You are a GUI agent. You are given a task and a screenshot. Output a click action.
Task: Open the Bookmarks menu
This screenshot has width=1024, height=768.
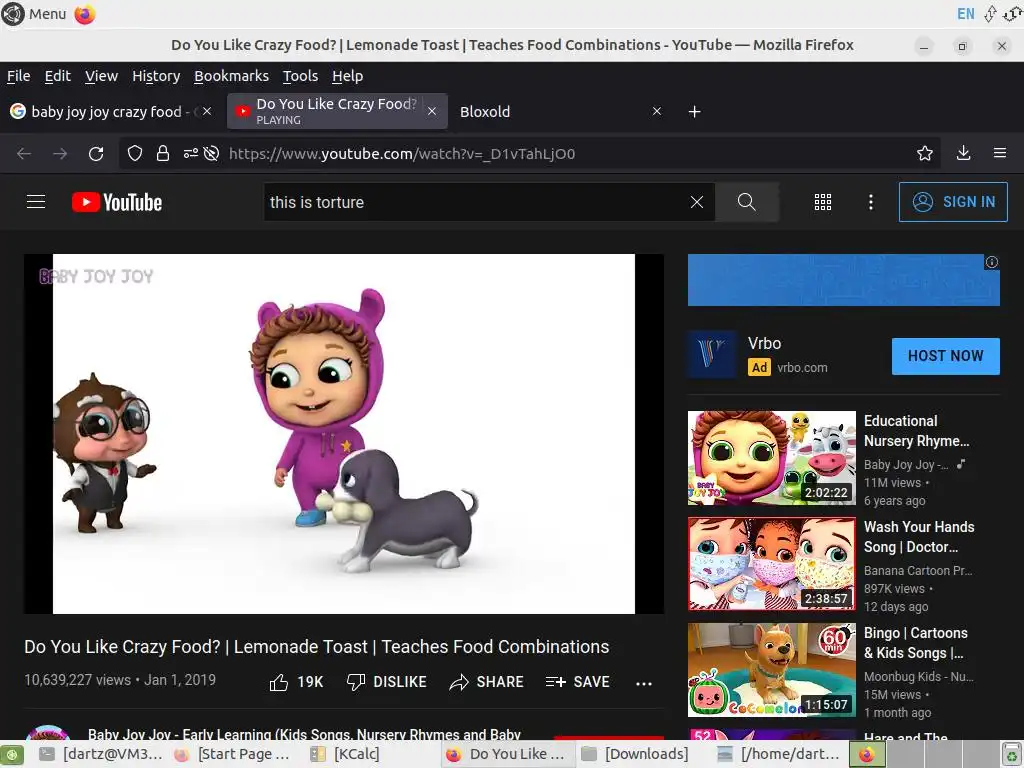click(231, 76)
